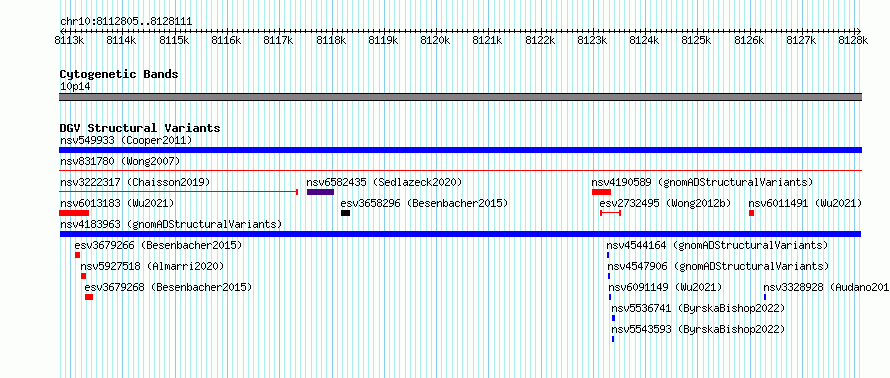Click the DGV Structural Variants track title
This screenshot has width=890, height=378.
(140, 128)
